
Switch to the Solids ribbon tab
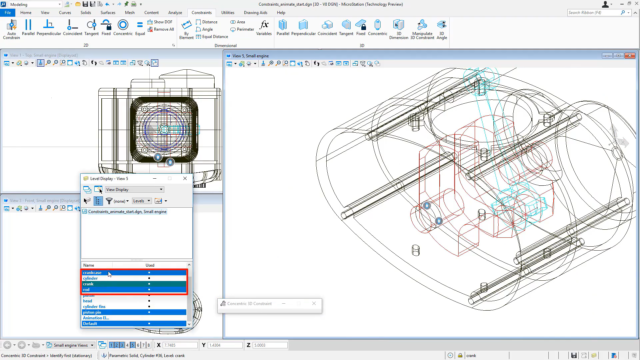pyautogui.click(x=86, y=13)
